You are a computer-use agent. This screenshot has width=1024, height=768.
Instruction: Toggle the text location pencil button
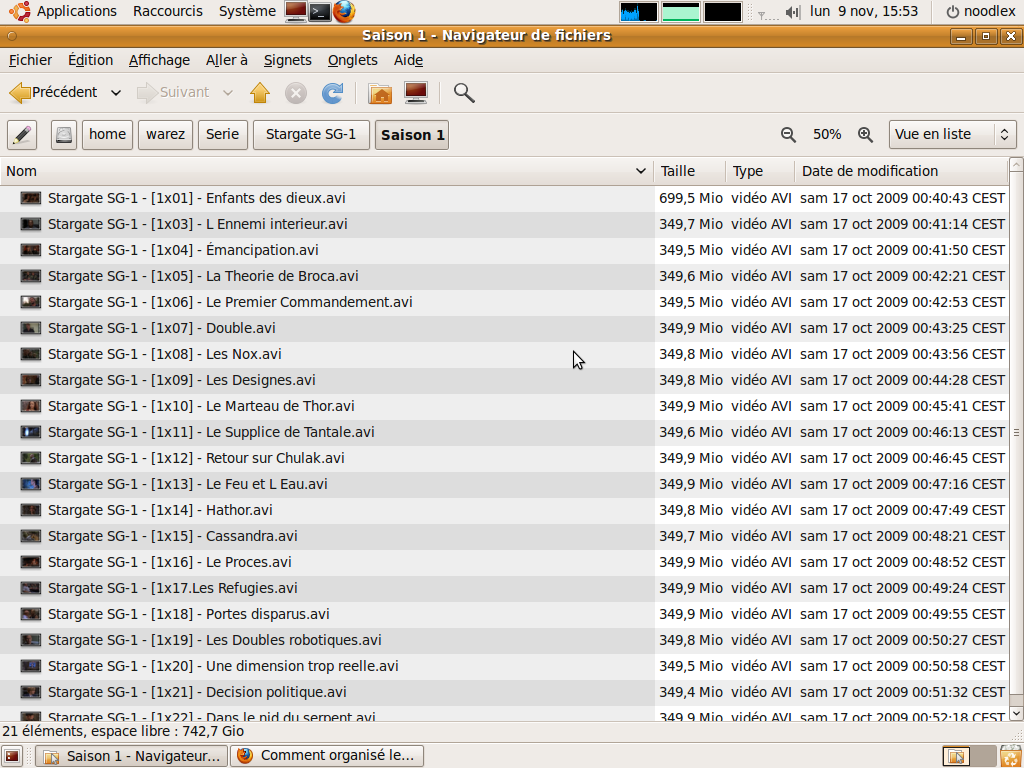22,135
